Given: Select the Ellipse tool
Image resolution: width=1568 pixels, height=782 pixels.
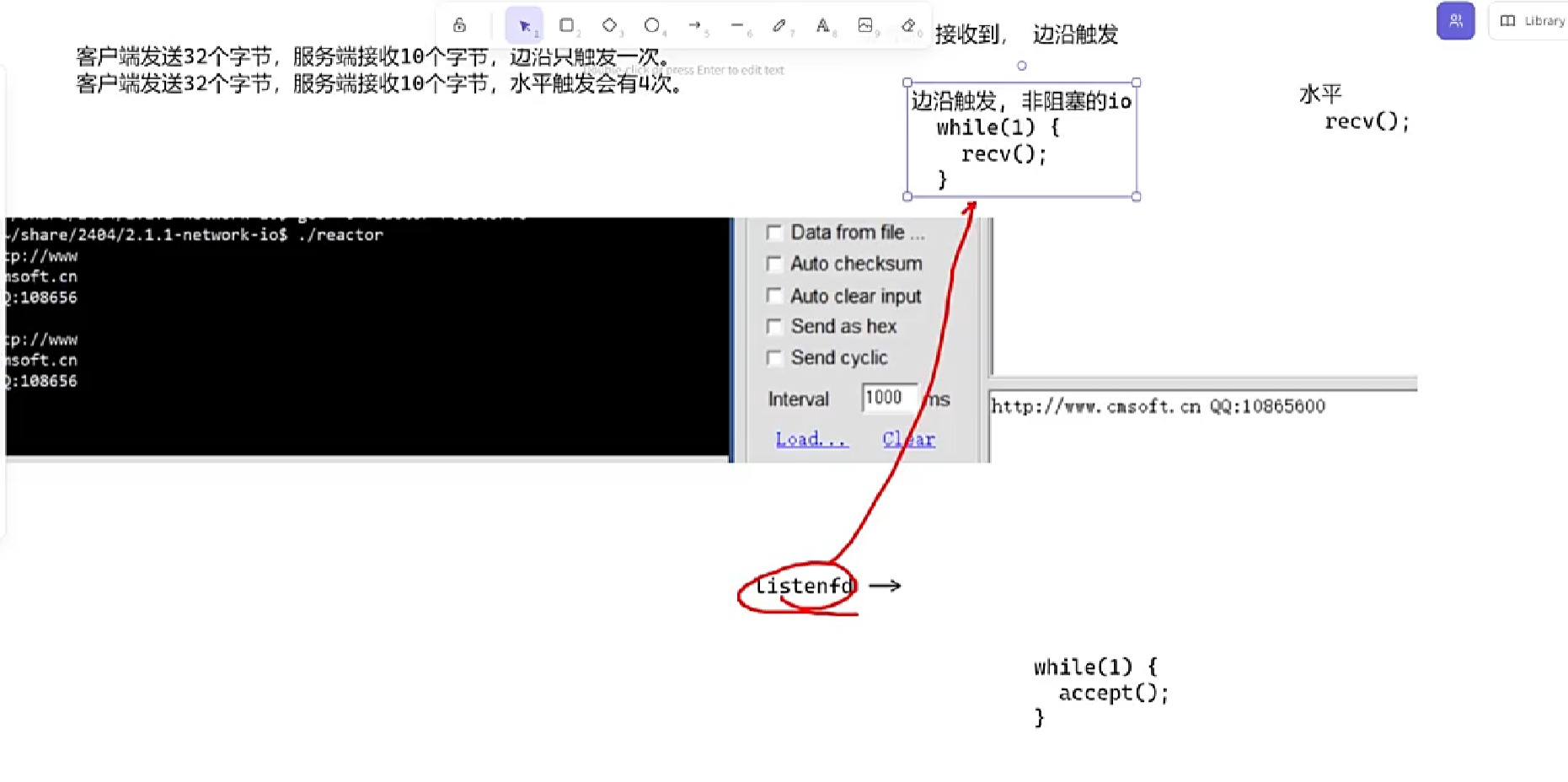Looking at the screenshot, I should point(652,25).
